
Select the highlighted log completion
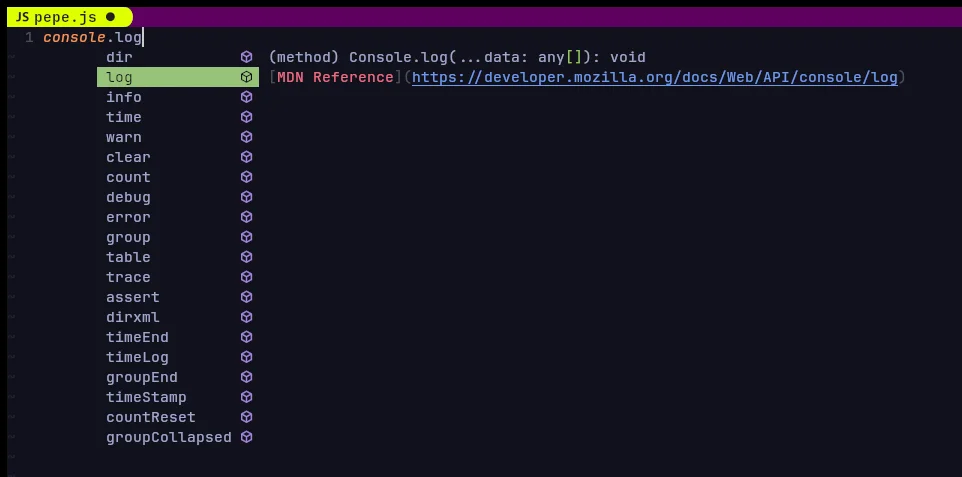[x=178, y=77]
